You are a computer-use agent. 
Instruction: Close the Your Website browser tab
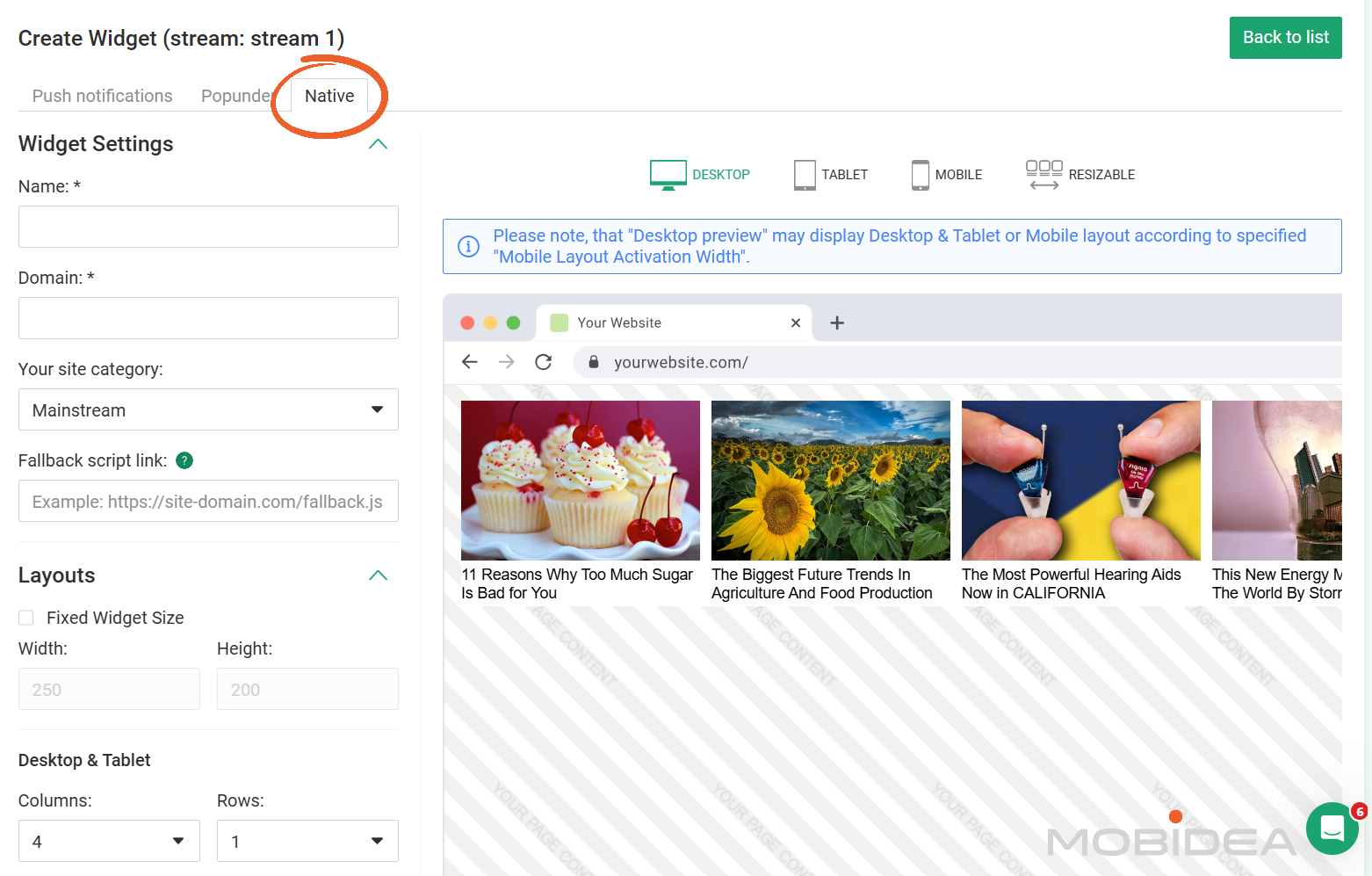tap(796, 323)
